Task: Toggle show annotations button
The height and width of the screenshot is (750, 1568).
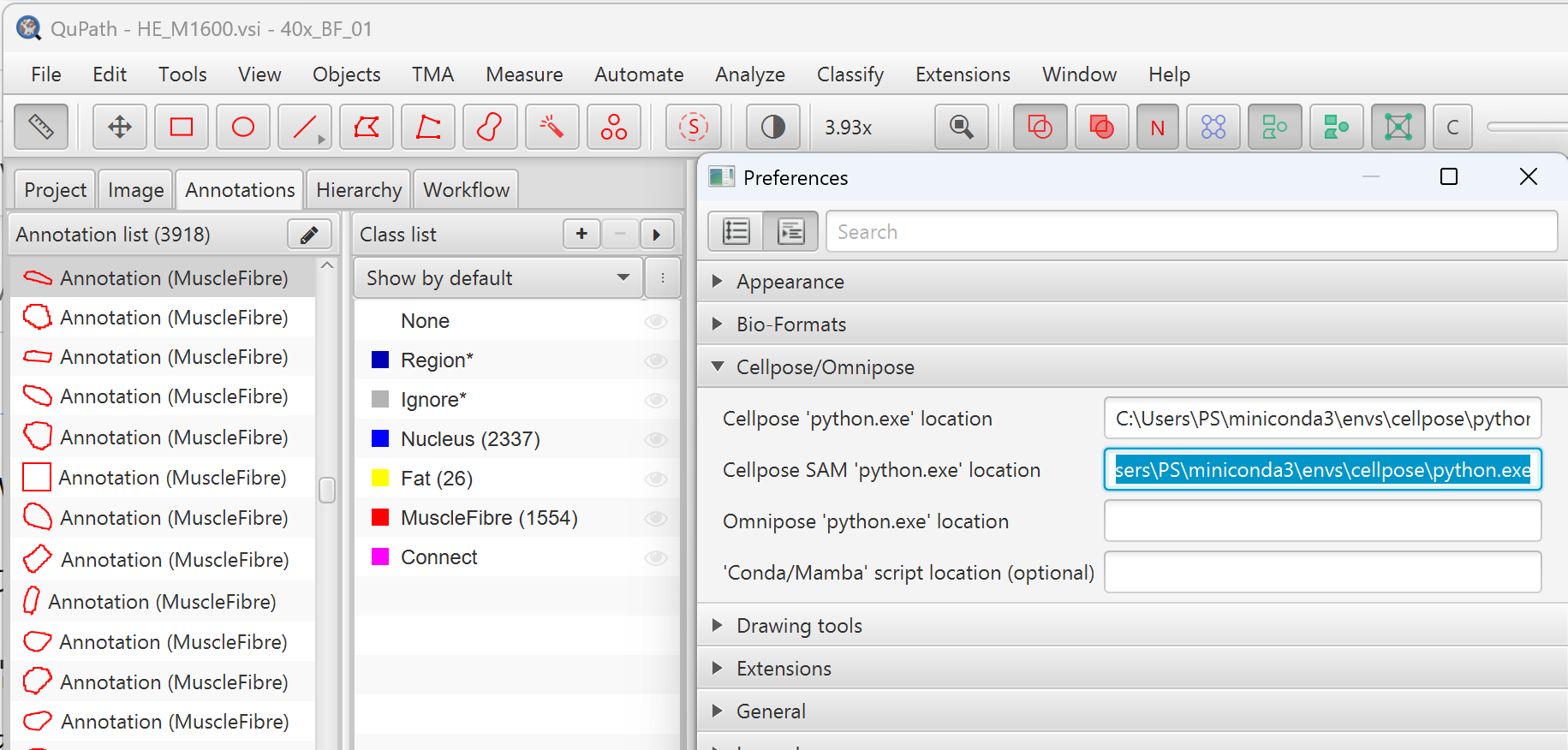Action: tap(1040, 128)
